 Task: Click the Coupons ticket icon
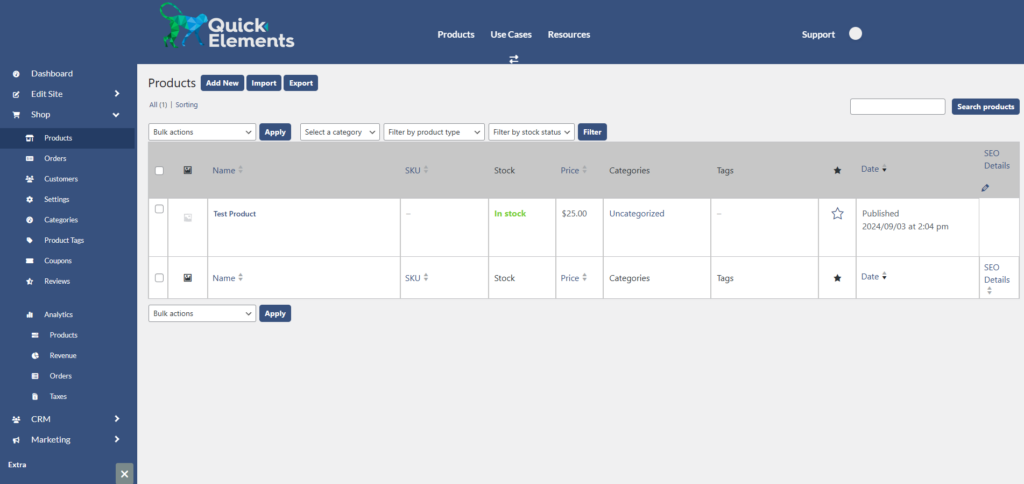pos(29,261)
